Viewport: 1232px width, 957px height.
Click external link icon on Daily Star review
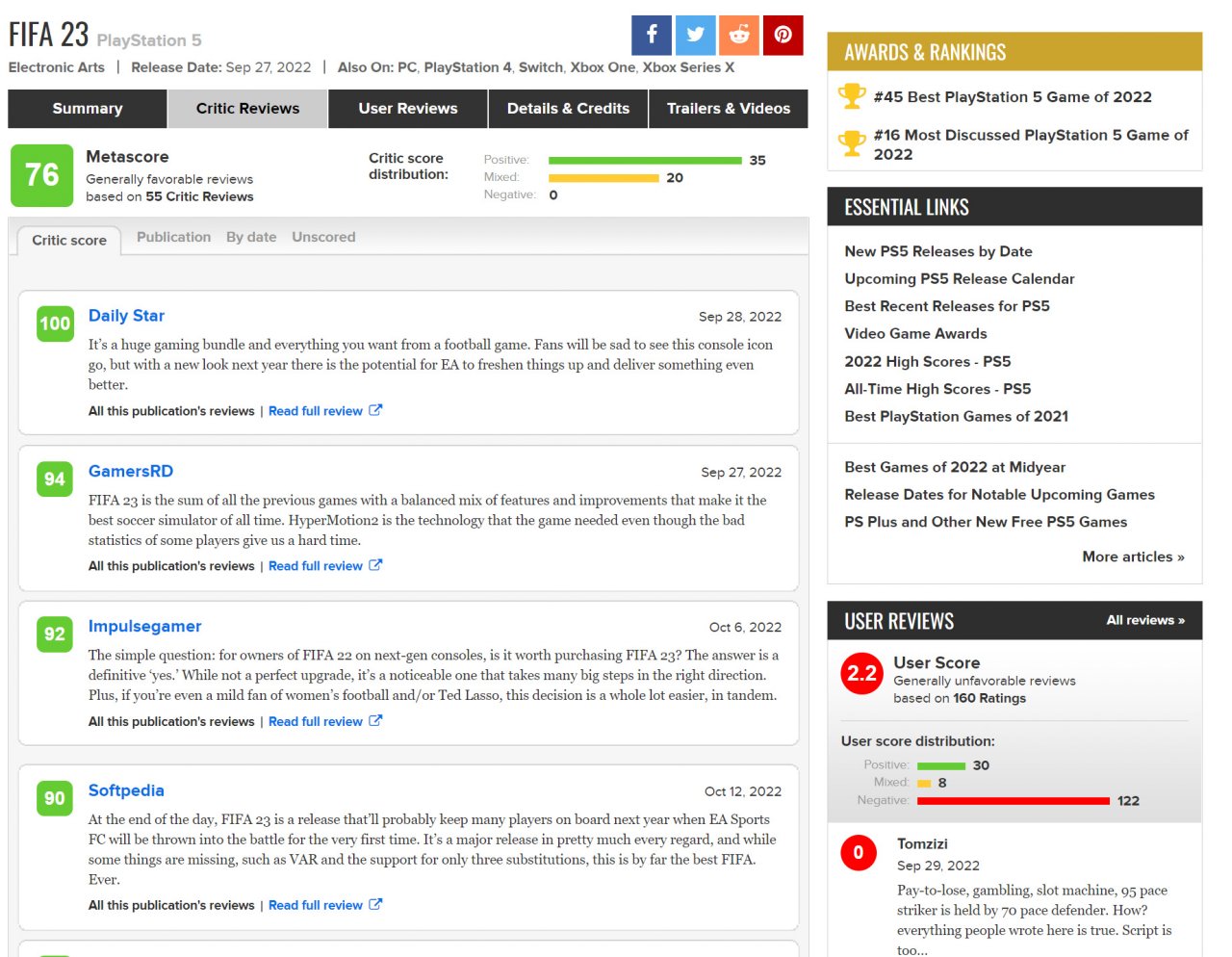[x=375, y=410]
